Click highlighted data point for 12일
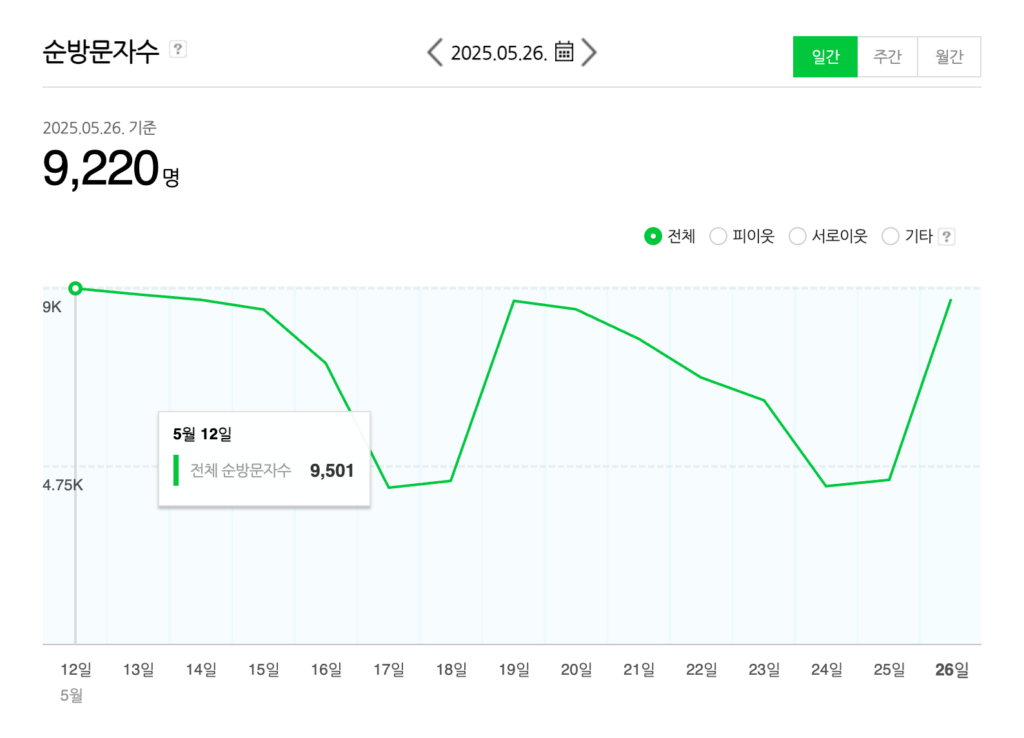 76,288
